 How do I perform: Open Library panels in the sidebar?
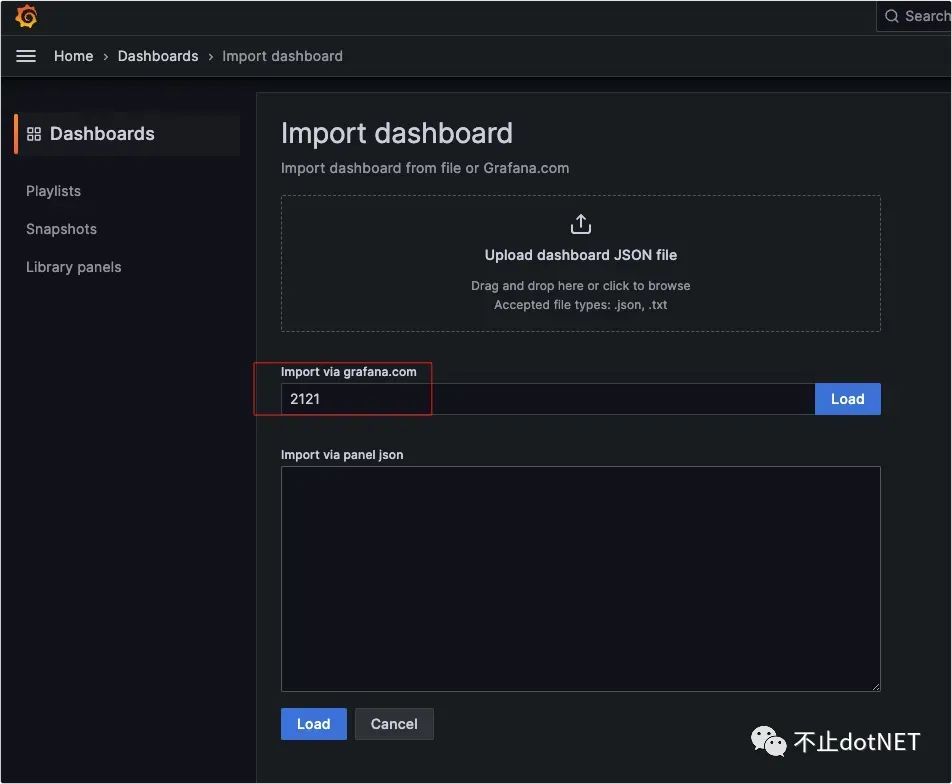(x=73, y=267)
